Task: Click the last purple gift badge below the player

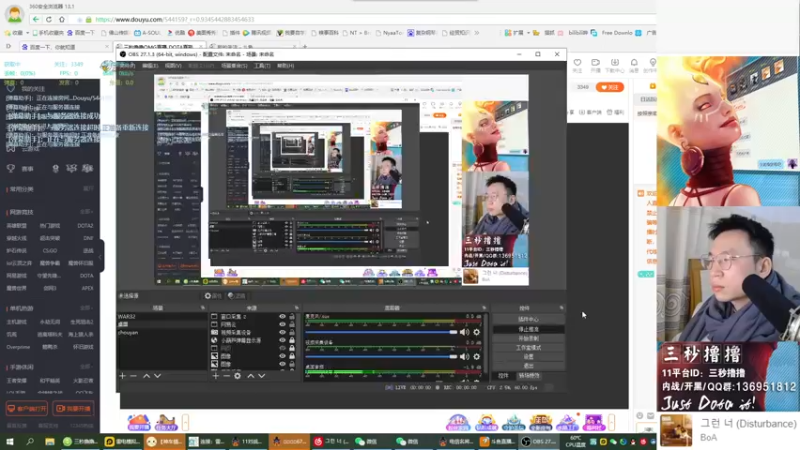Action: [593, 422]
